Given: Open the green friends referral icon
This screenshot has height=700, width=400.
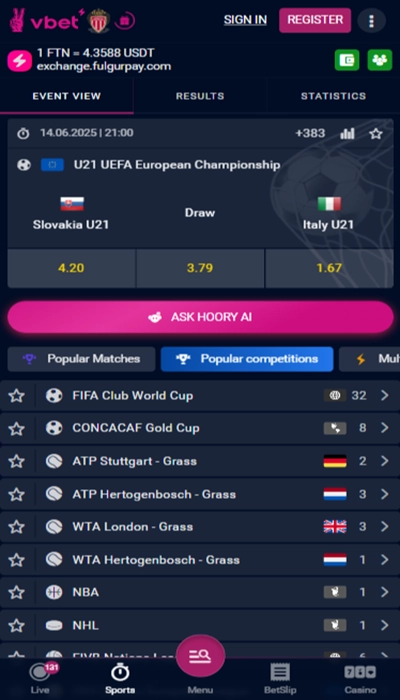Looking at the screenshot, I should 379,60.
